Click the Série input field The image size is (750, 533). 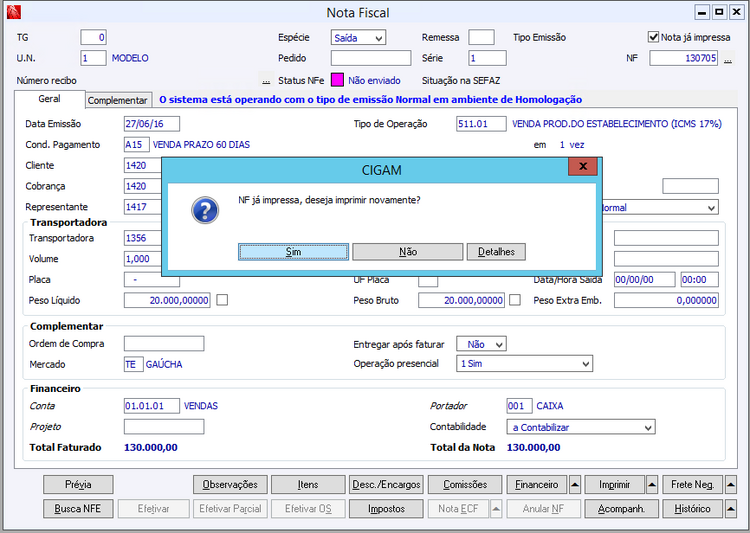[x=487, y=58]
